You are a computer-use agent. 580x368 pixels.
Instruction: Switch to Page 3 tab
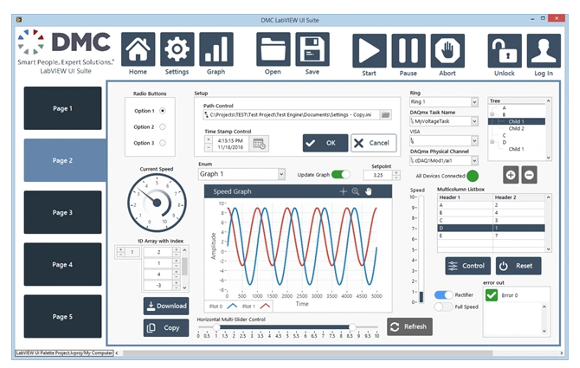click(63, 212)
